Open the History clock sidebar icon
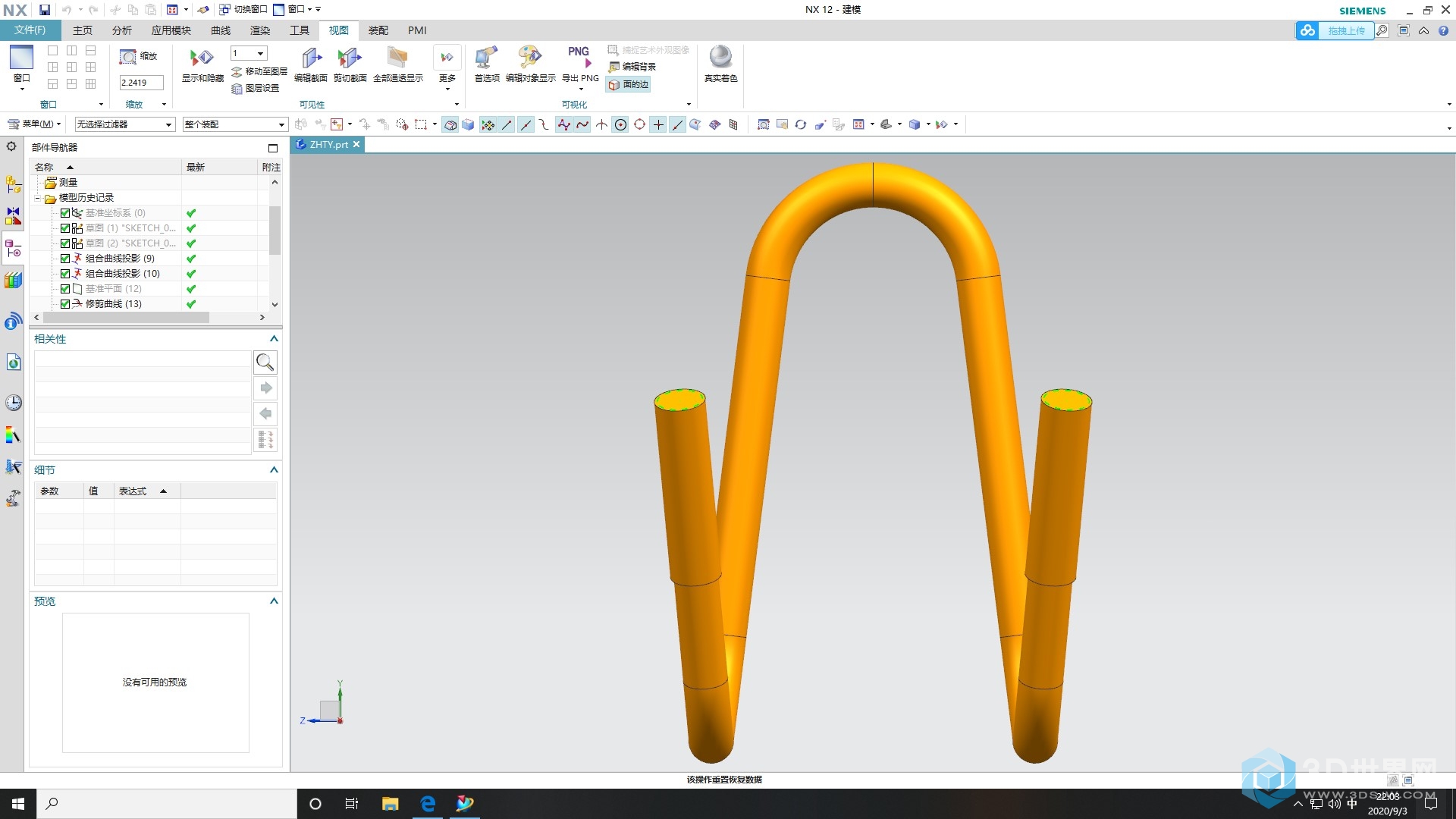 (x=13, y=403)
